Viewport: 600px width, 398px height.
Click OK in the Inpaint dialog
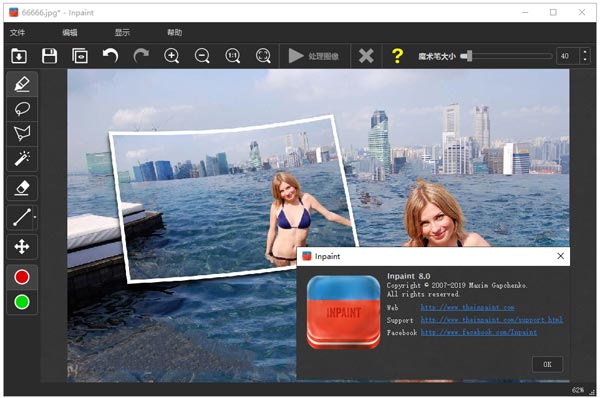tap(548, 364)
